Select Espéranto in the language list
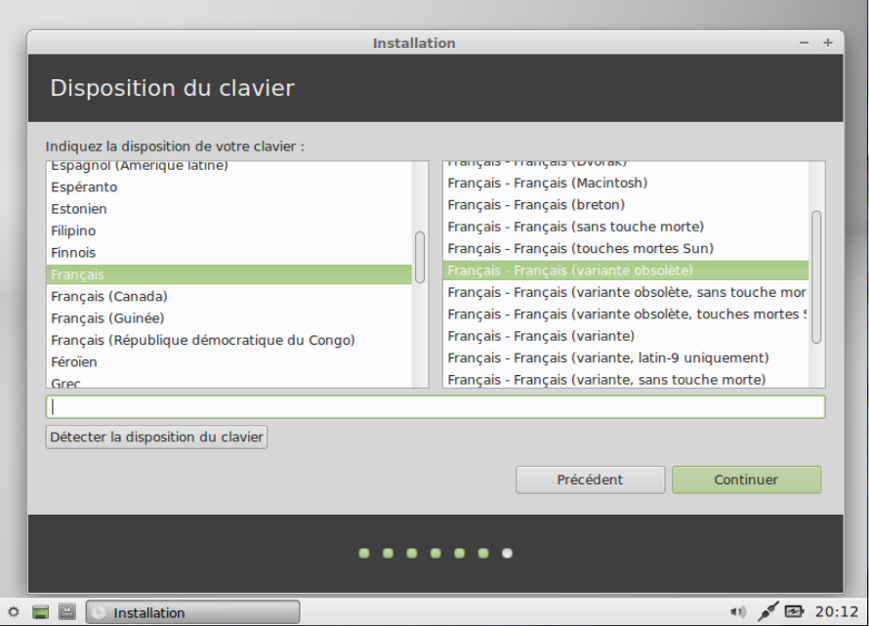This screenshot has width=869, height=626. (x=229, y=187)
